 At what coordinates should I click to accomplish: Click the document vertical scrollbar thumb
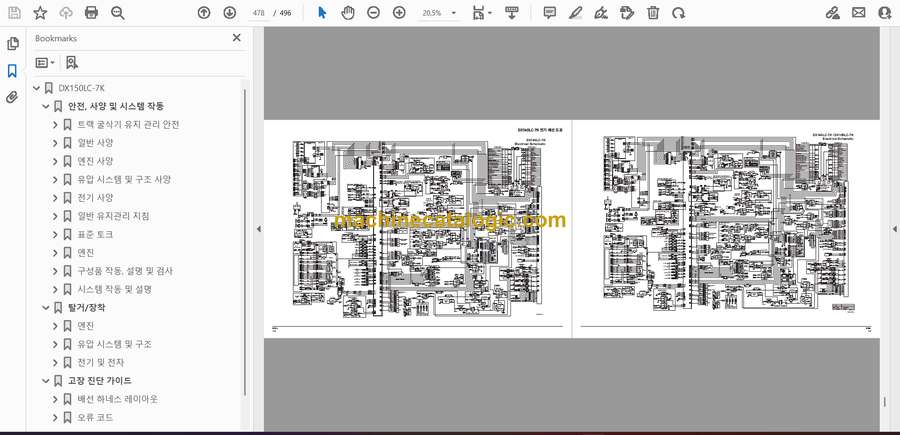tap(885, 403)
